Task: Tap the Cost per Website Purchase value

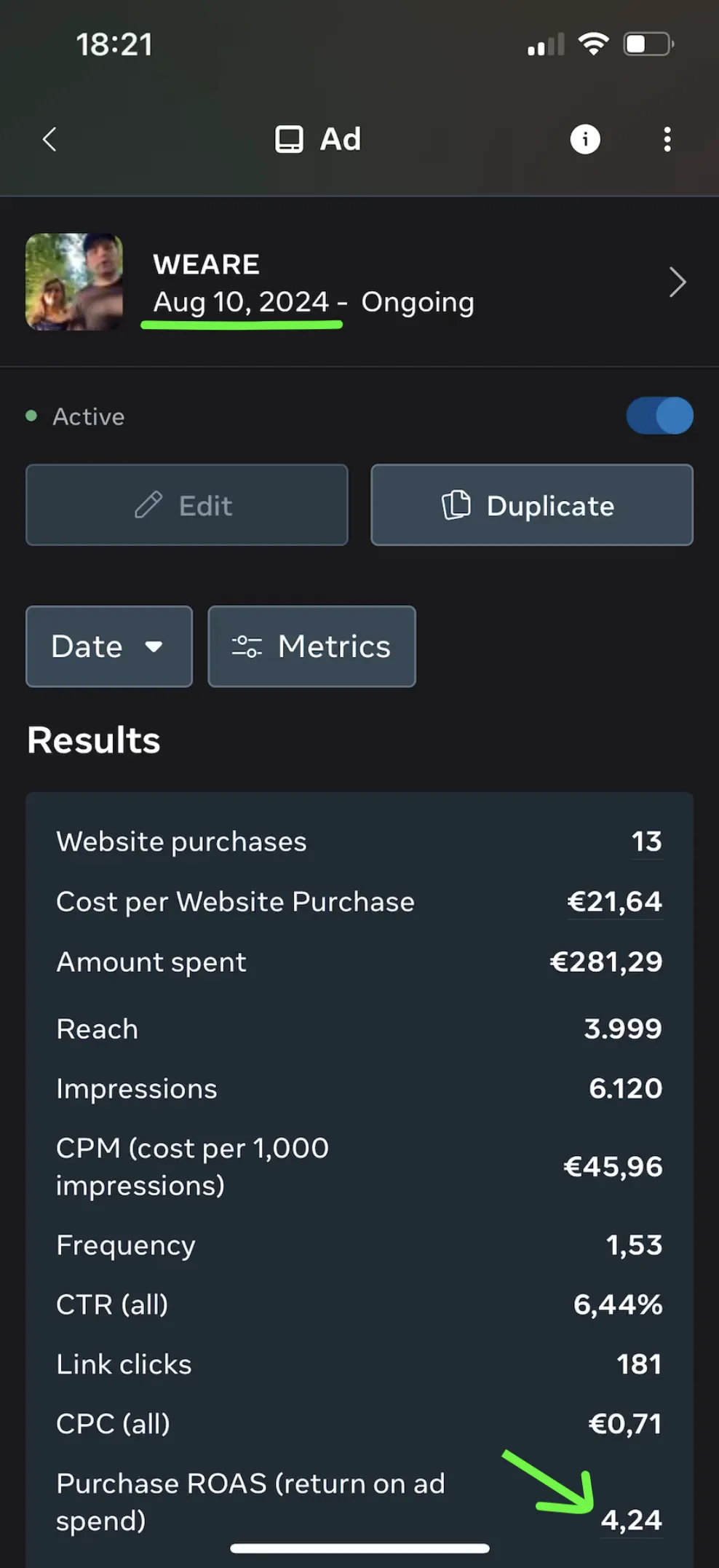Action: (614, 902)
